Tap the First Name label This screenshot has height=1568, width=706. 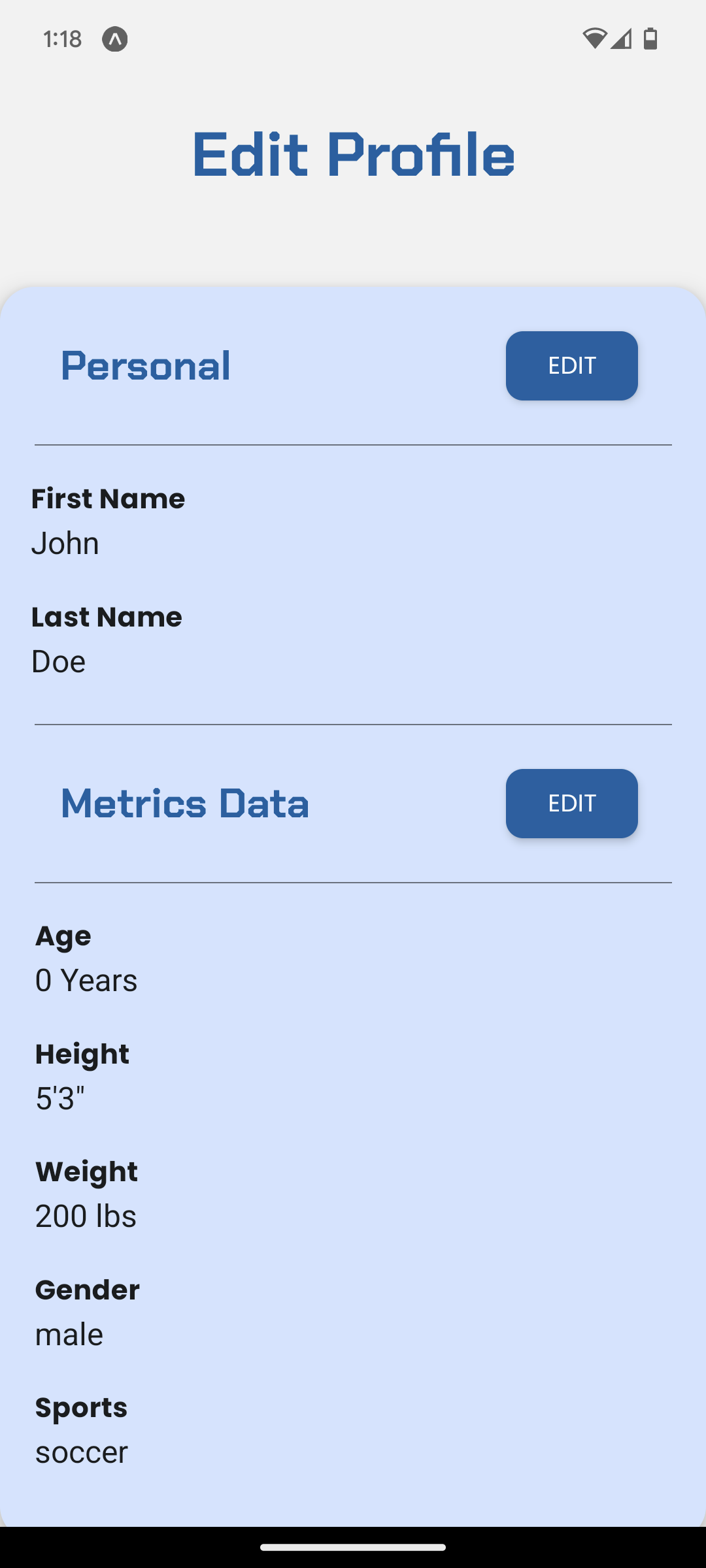[x=108, y=499]
